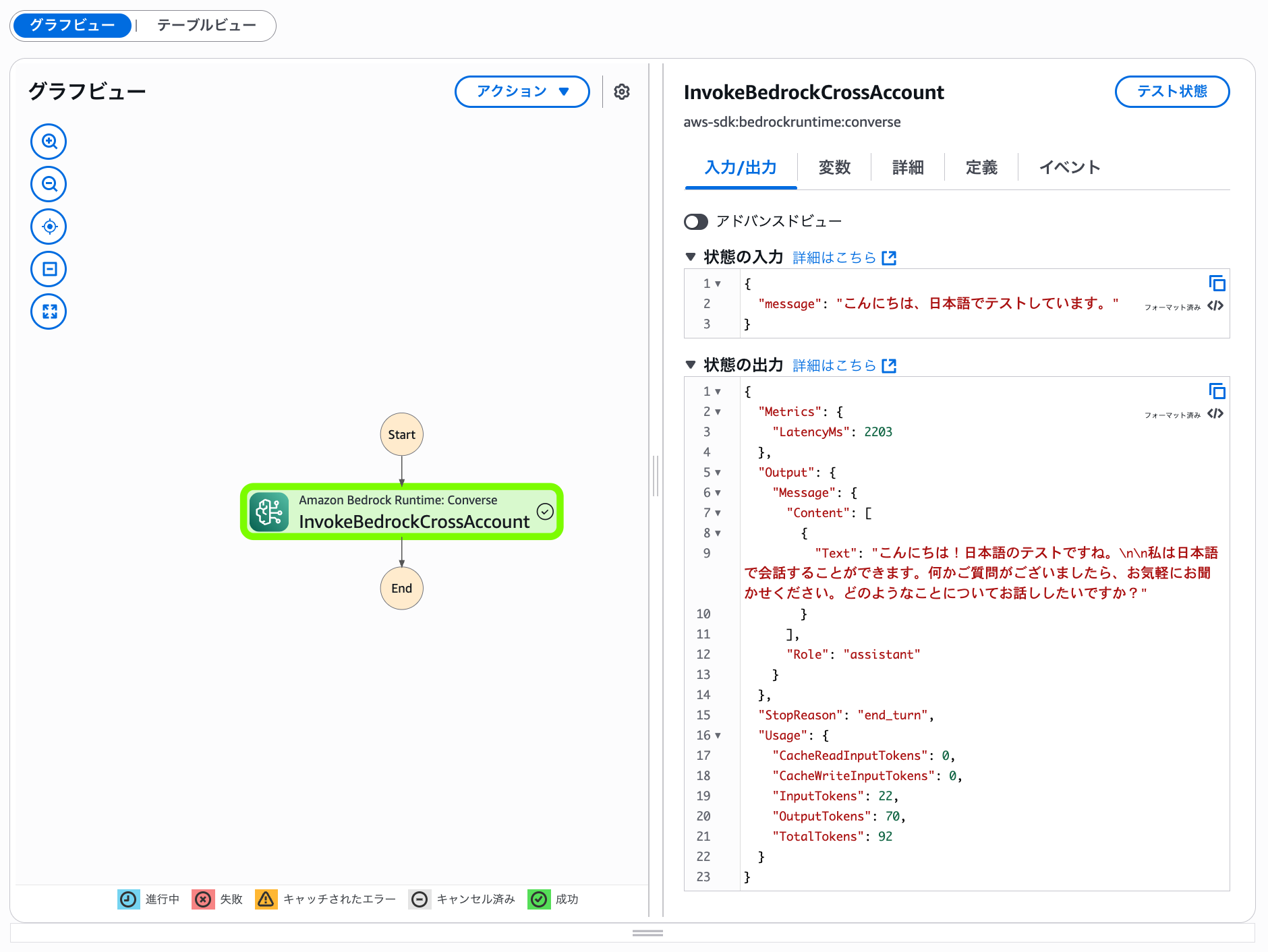Screen dimensions: 1268x952
Task: Copy the state output JSON
Action: tap(1217, 391)
